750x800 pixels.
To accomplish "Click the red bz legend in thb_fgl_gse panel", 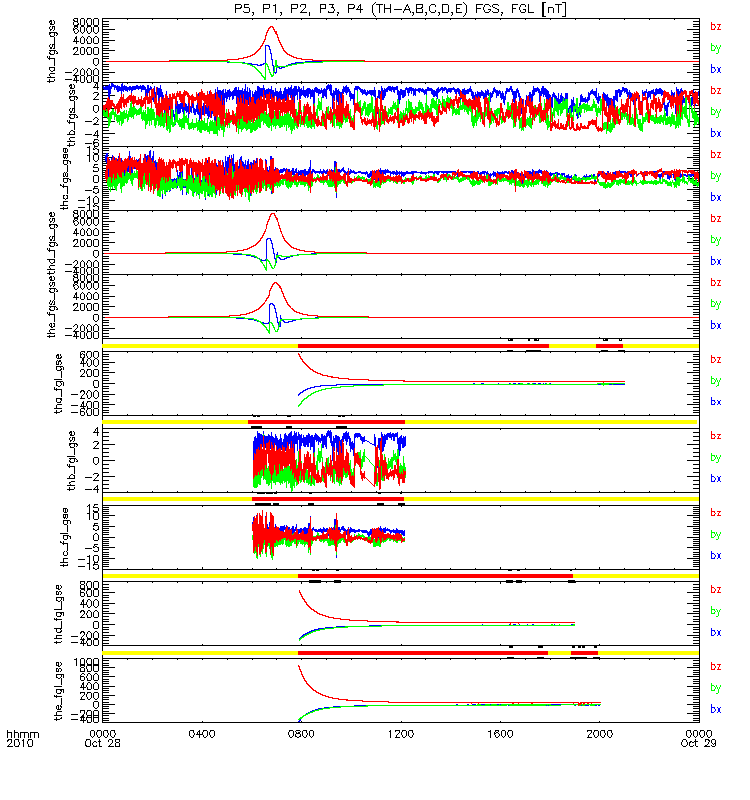I will [x=716, y=436].
